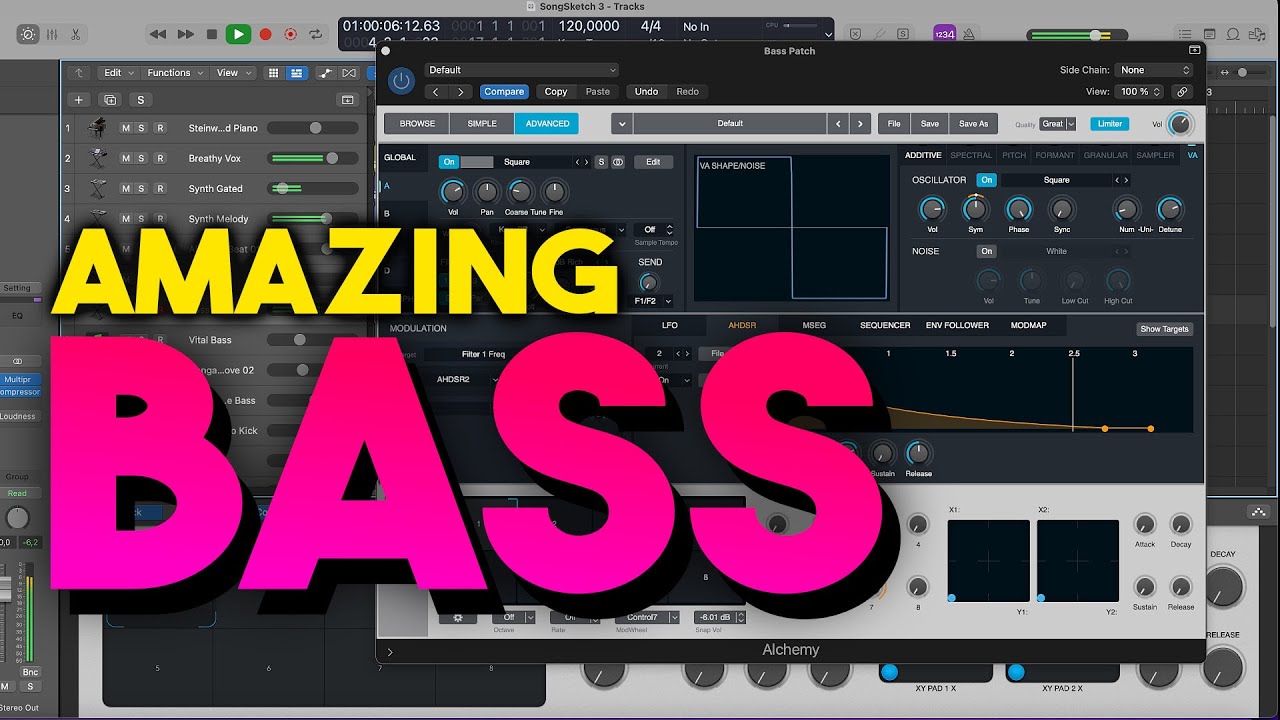Click the Copy button in plugin header
The width and height of the screenshot is (1280, 720).
pyautogui.click(x=556, y=91)
